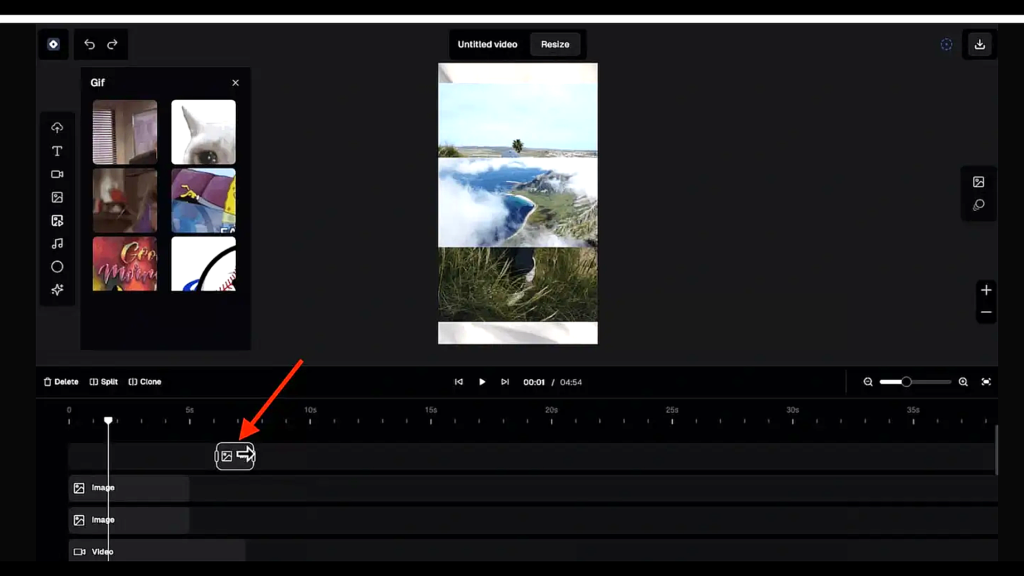Open the upload media panel
1024x576 pixels.
(x=57, y=128)
